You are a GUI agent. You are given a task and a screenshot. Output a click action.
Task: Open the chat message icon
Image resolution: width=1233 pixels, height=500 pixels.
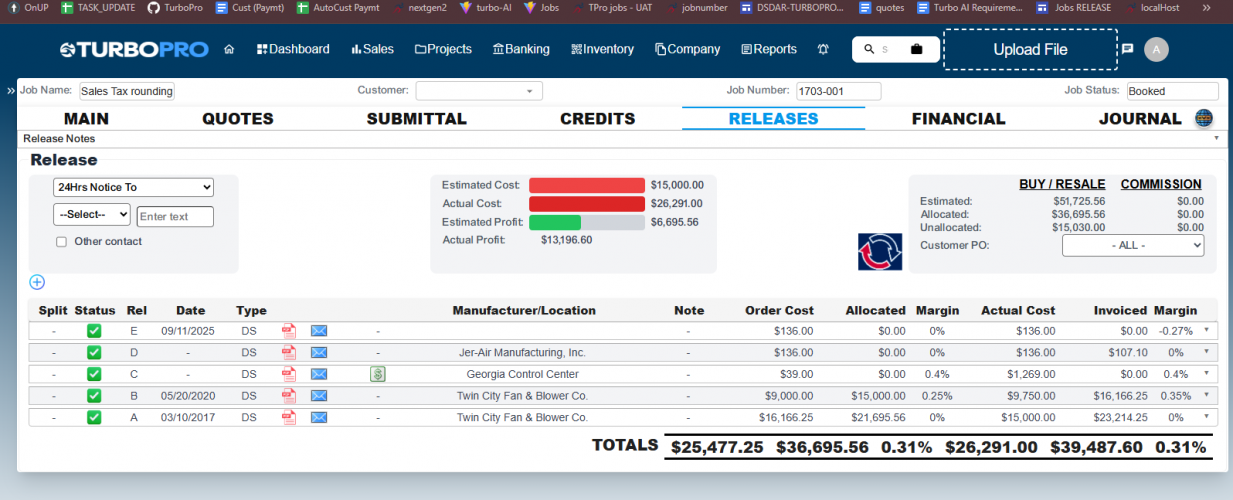tap(1127, 49)
